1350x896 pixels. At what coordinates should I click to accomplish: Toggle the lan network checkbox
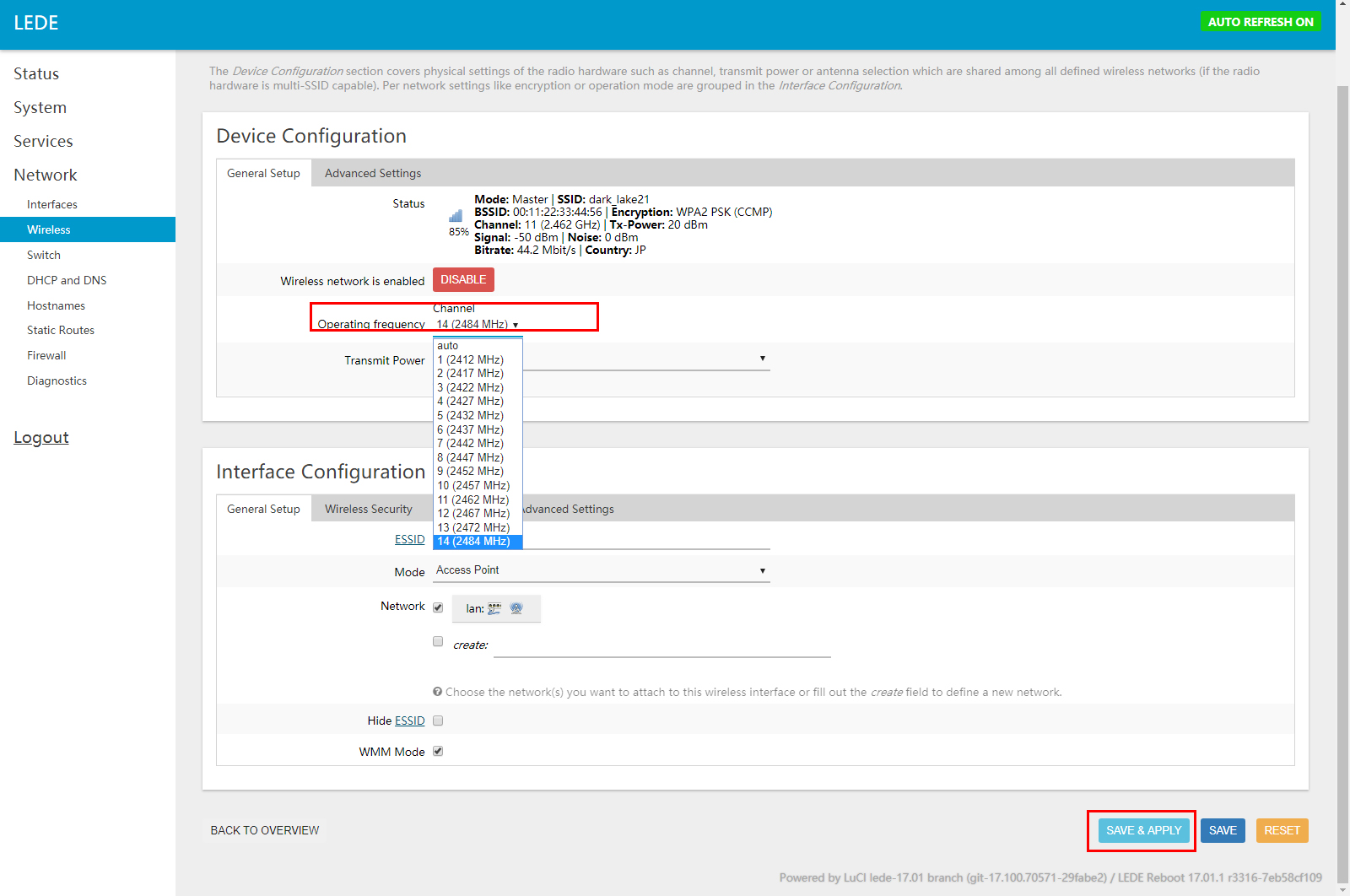coord(438,607)
